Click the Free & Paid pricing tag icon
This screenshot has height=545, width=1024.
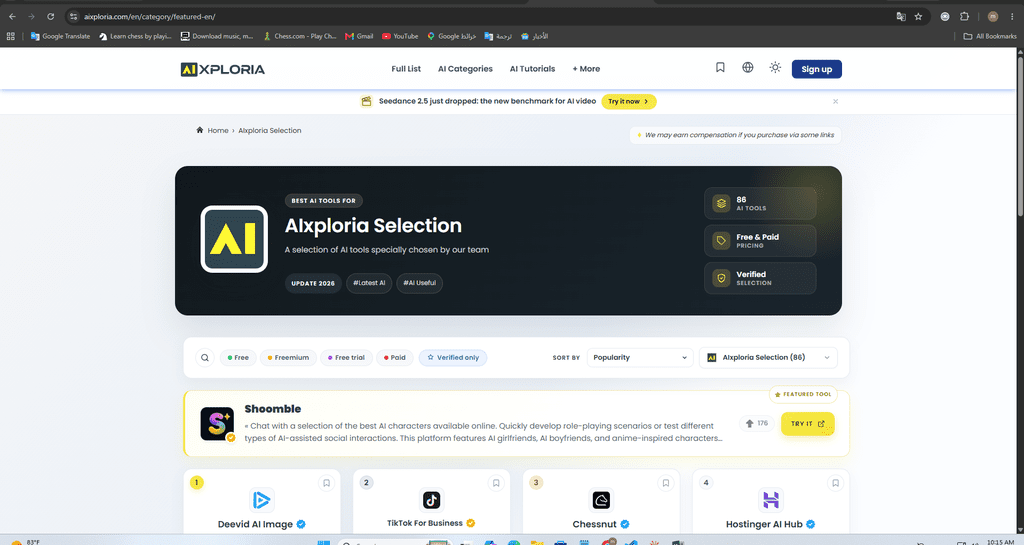pos(721,240)
